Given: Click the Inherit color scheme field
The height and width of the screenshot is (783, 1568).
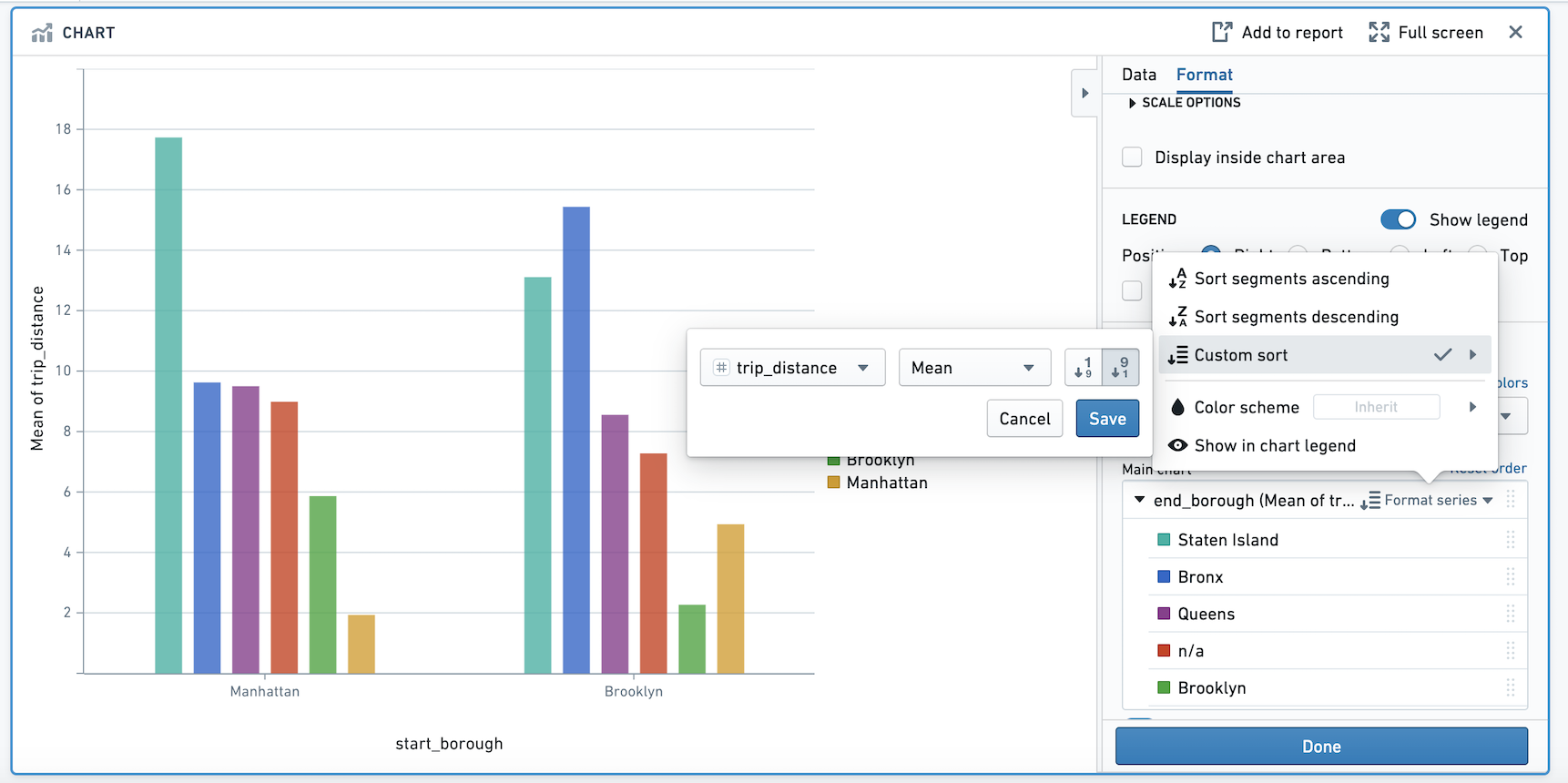Looking at the screenshot, I should 1376,407.
